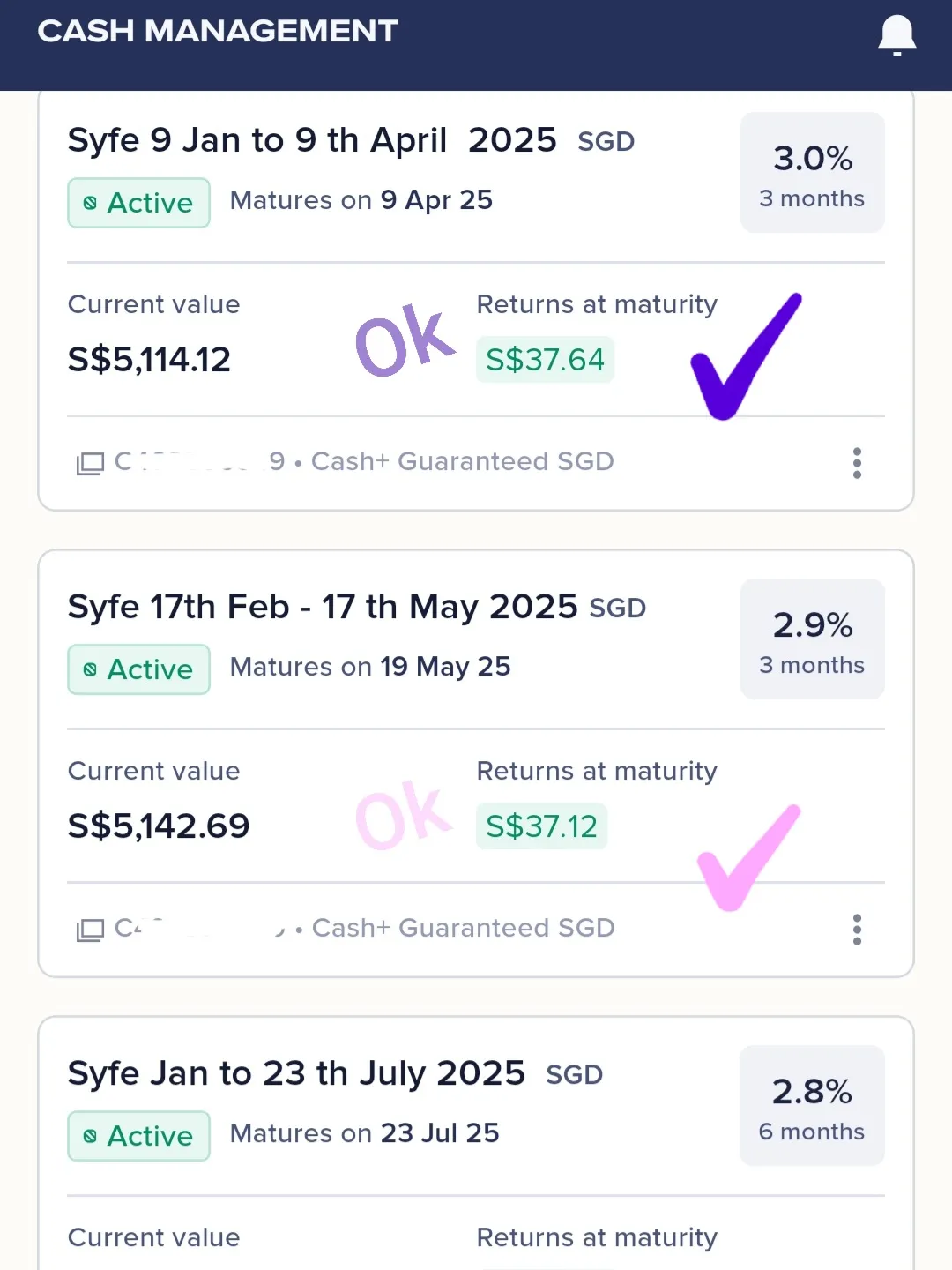Open options menu for 9 Apr portfolio

(x=857, y=463)
